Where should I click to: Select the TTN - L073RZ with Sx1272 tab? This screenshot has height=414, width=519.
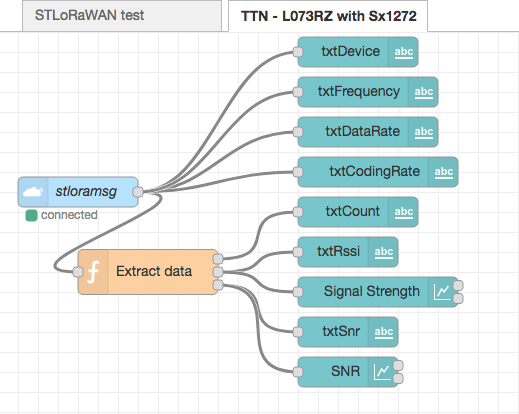(x=328, y=16)
